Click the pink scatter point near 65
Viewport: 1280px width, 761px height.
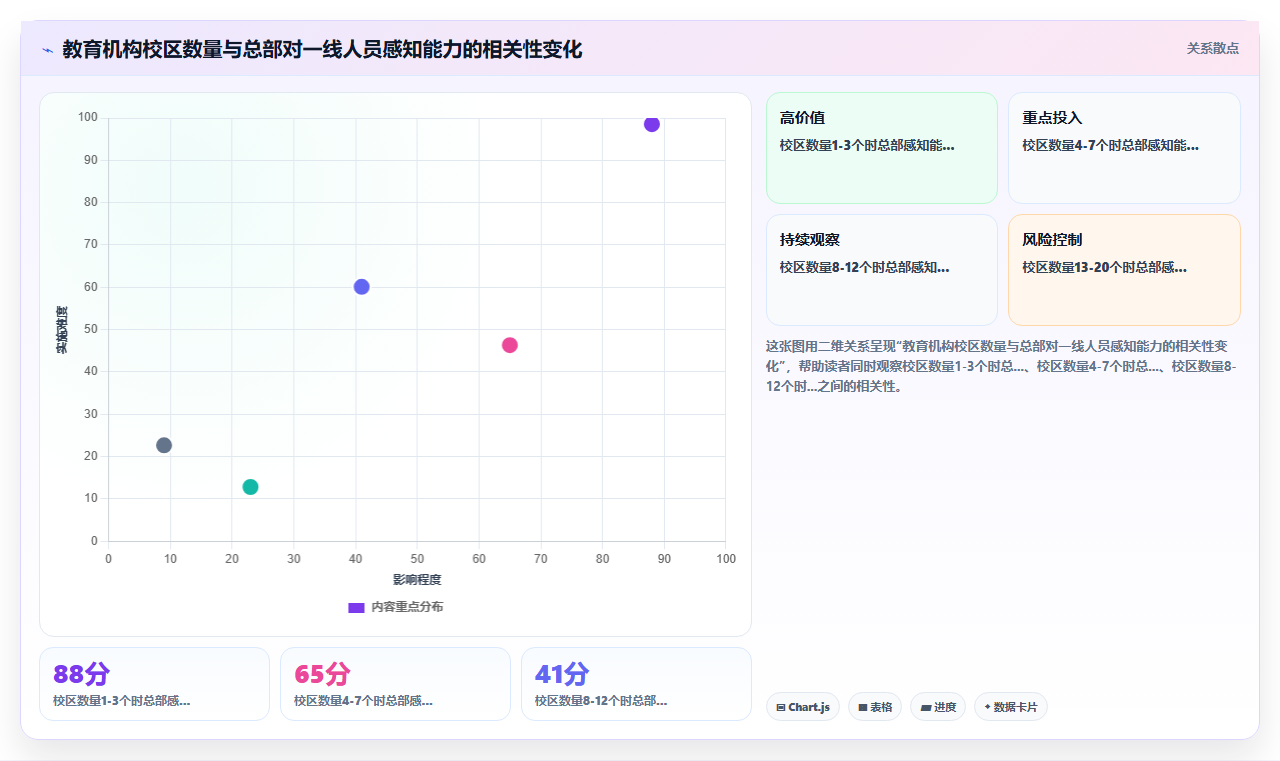[510, 345]
